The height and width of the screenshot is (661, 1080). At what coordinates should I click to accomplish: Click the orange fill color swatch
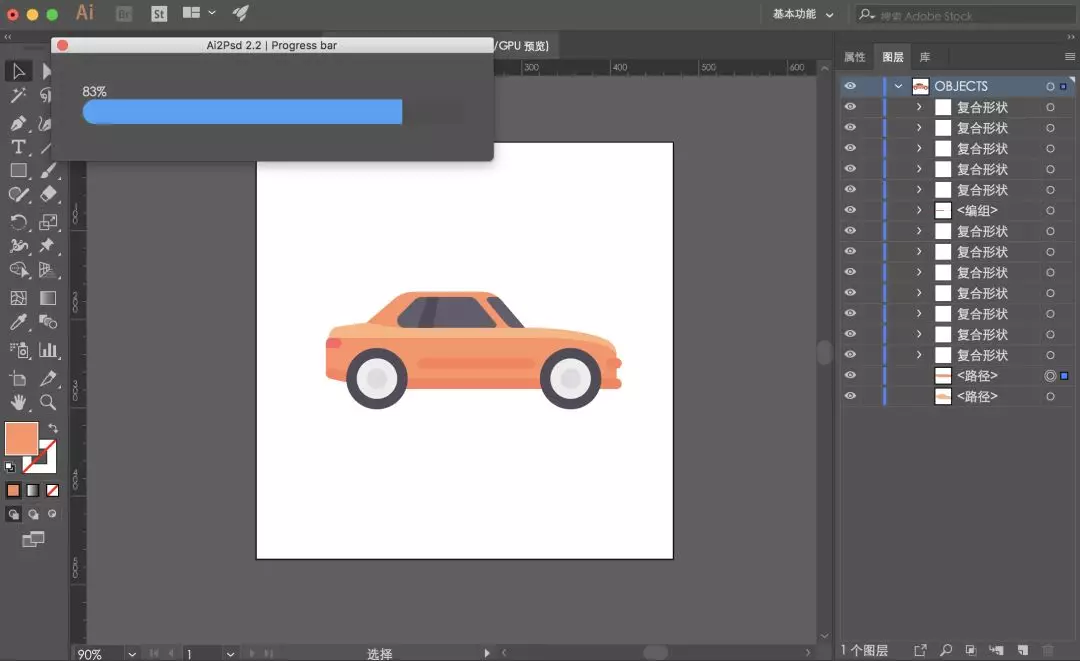tap(21, 439)
